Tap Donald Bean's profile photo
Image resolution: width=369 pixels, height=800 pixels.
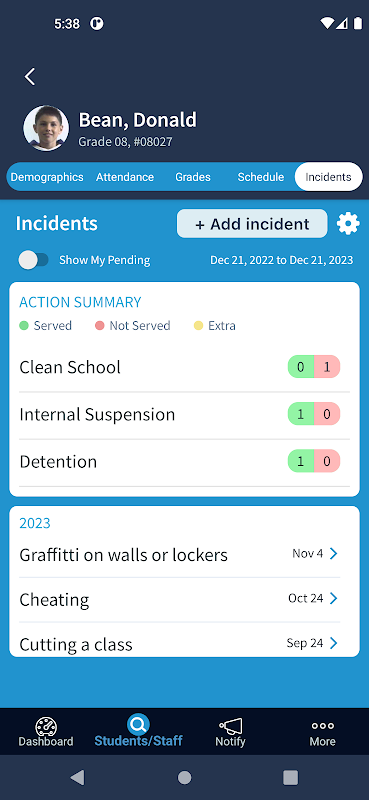[x=46, y=128]
